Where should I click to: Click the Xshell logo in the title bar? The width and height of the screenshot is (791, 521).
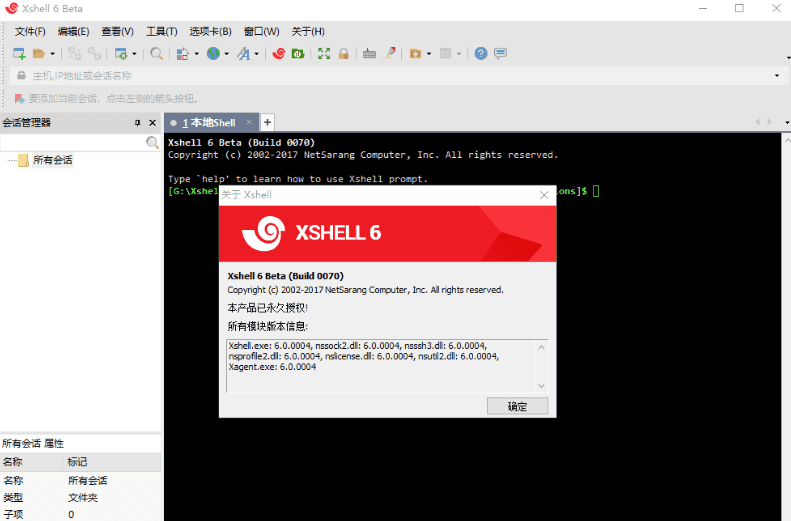pyautogui.click(x=11, y=9)
